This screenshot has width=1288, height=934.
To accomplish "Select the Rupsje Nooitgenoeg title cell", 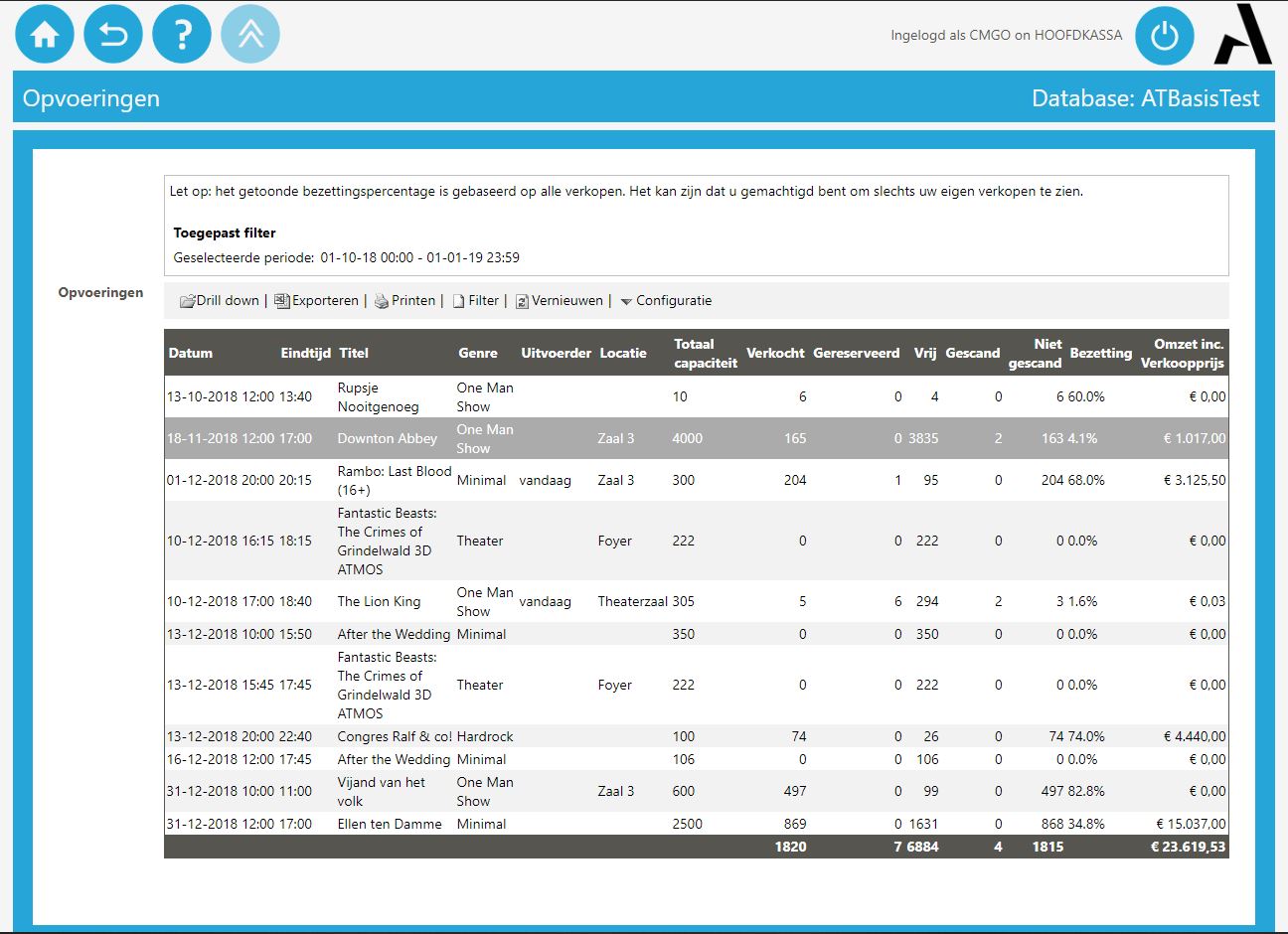I will click(x=379, y=396).
